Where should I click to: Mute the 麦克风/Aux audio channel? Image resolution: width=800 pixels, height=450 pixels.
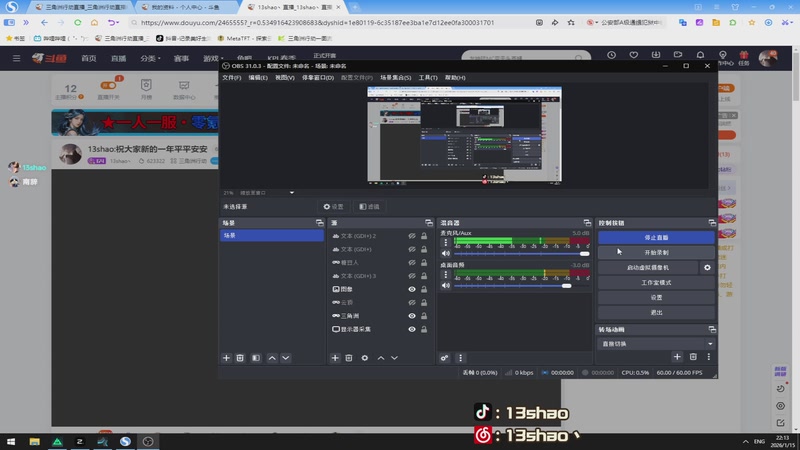coord(446,254)
